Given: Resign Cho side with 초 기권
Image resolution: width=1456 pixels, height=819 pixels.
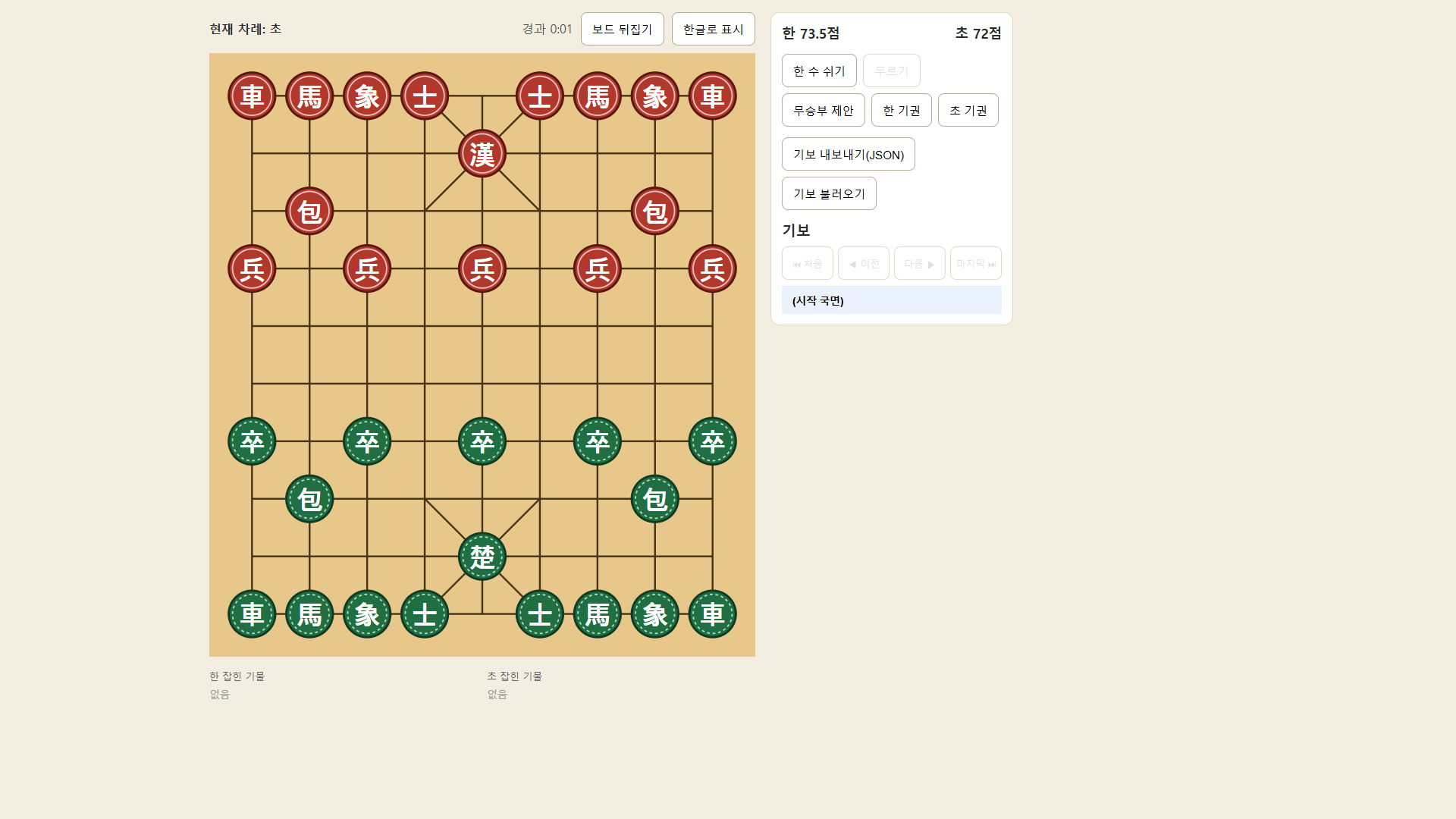Looking at the screenshot, I should click(x=968, y=110).
